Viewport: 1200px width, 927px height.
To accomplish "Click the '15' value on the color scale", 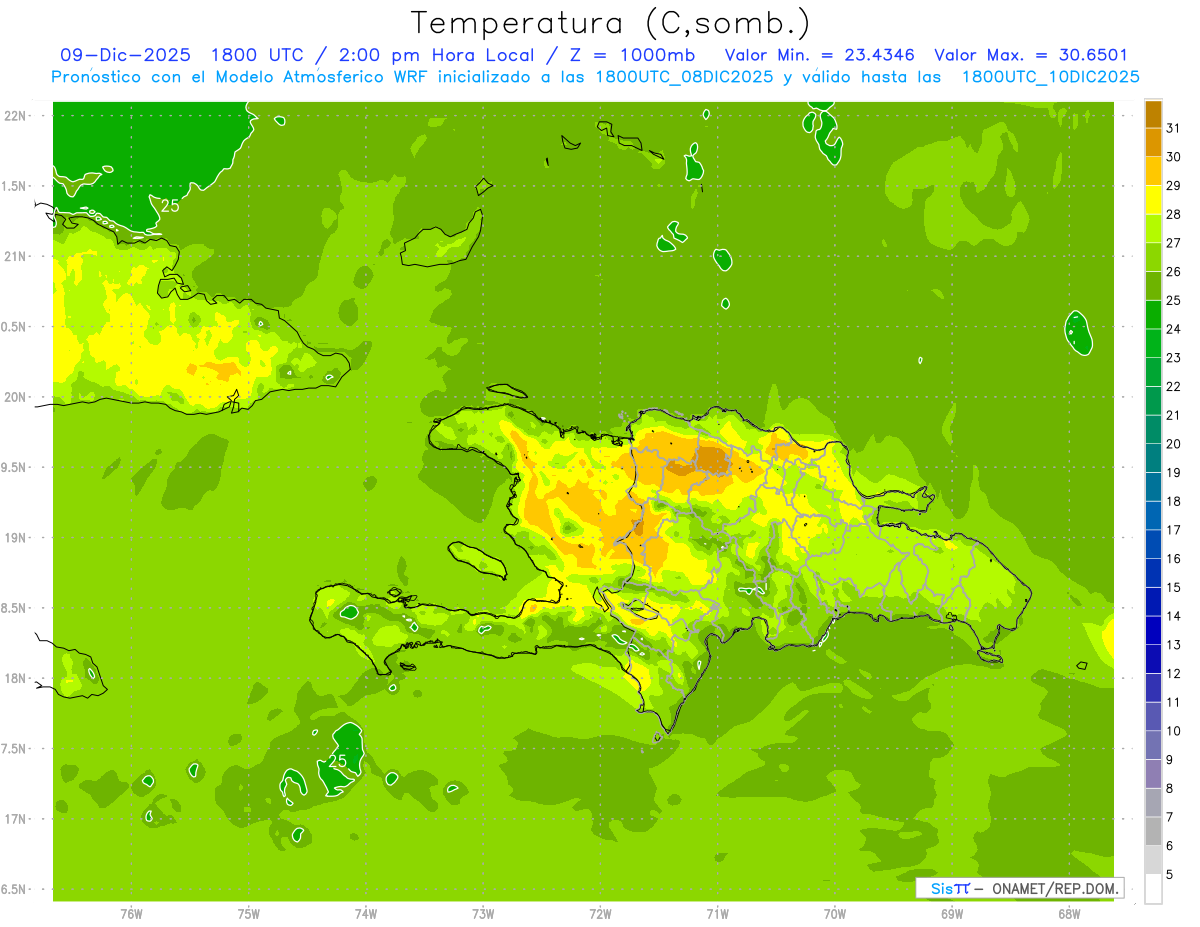I will pyautogui.click(x=1174, y=587).
